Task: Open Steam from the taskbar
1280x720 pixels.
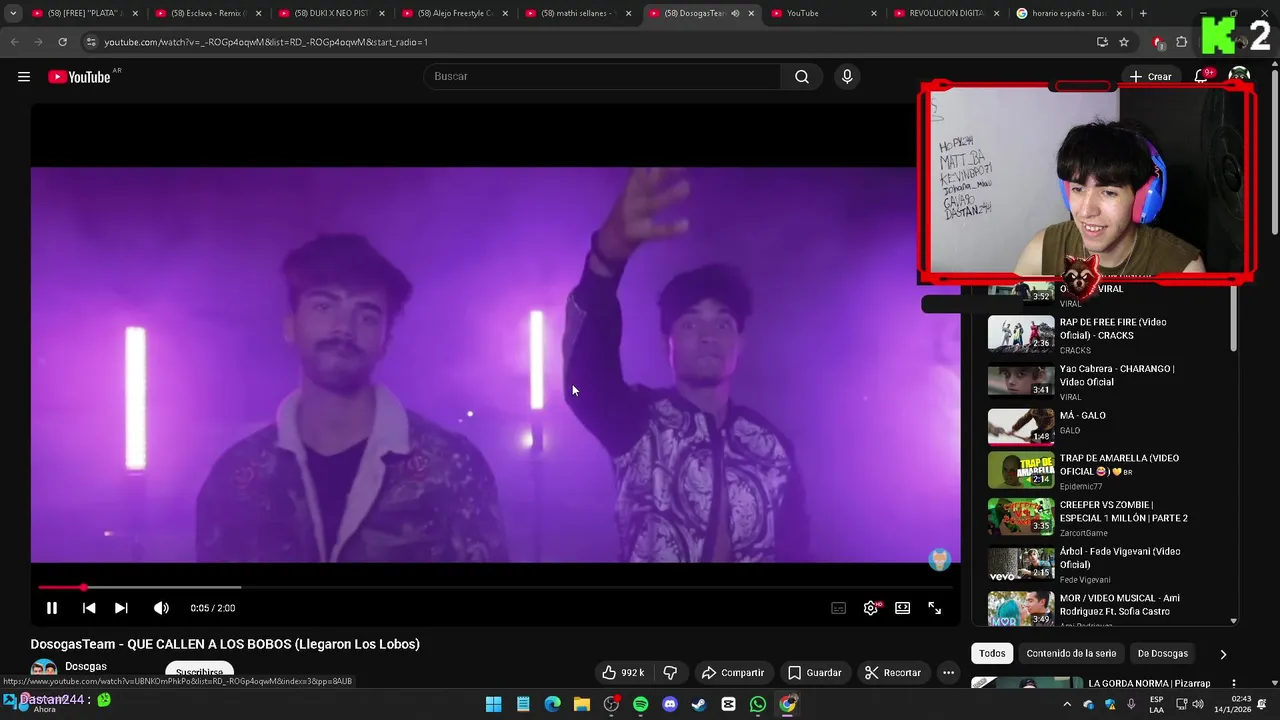Action: tap(699, 704)
